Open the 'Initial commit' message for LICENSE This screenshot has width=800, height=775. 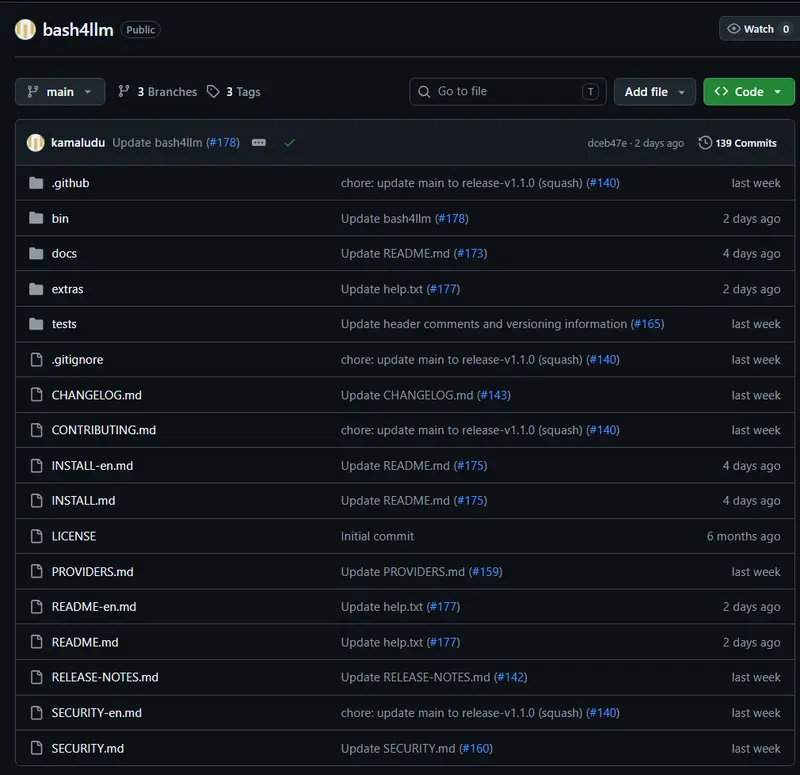(x=378, y=536)
